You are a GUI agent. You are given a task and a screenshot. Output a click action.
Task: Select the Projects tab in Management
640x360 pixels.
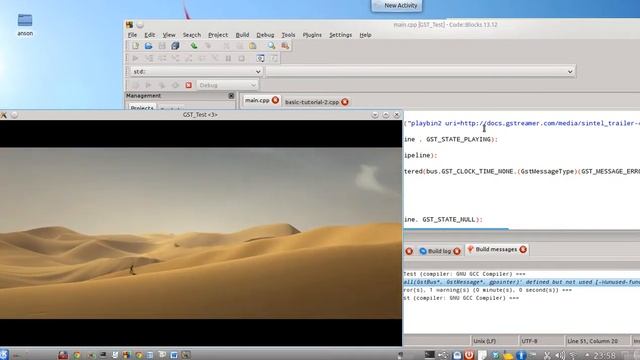click(142, 107)
